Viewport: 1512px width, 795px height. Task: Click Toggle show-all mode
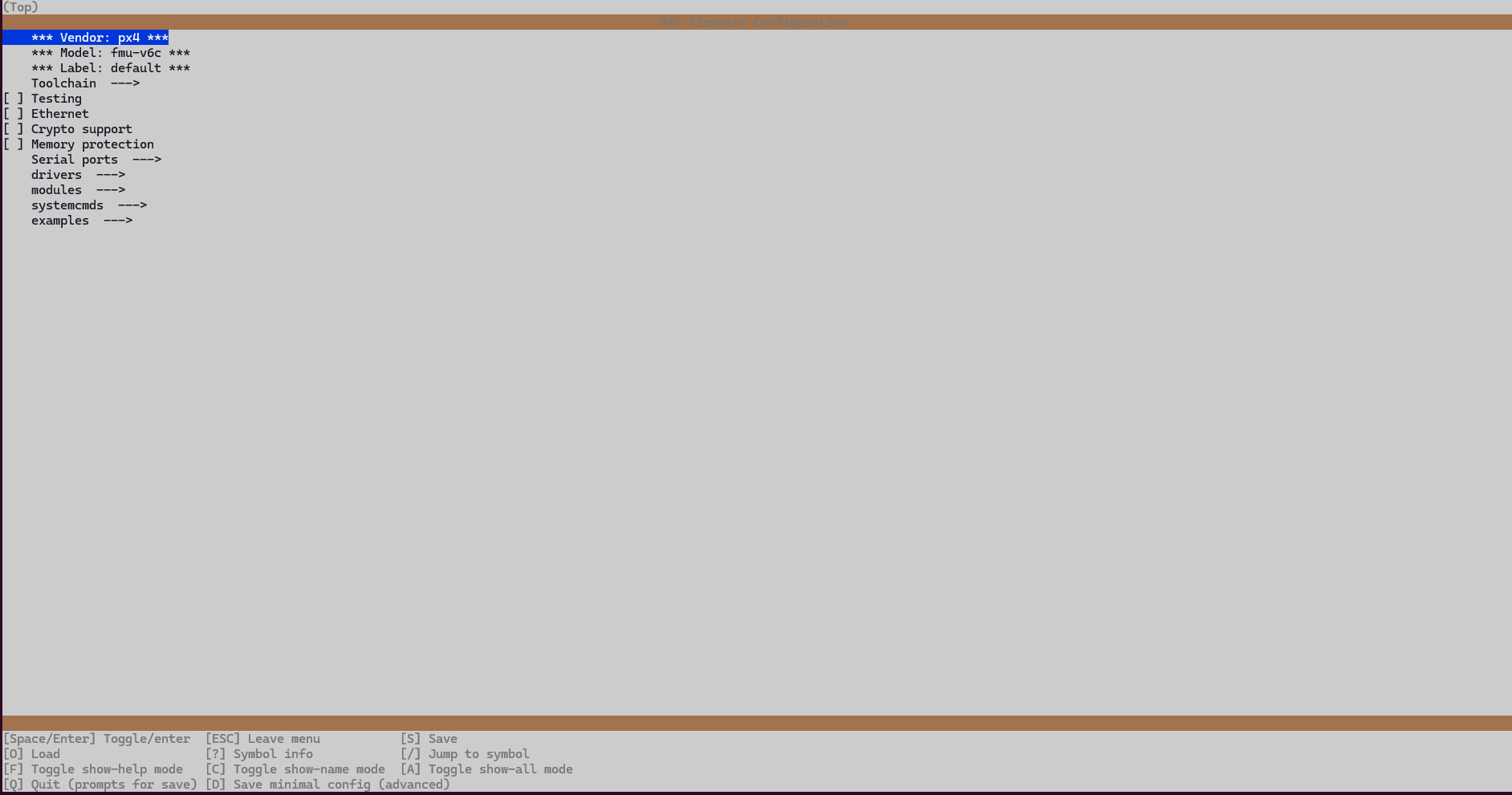click(x=486, y=769)
